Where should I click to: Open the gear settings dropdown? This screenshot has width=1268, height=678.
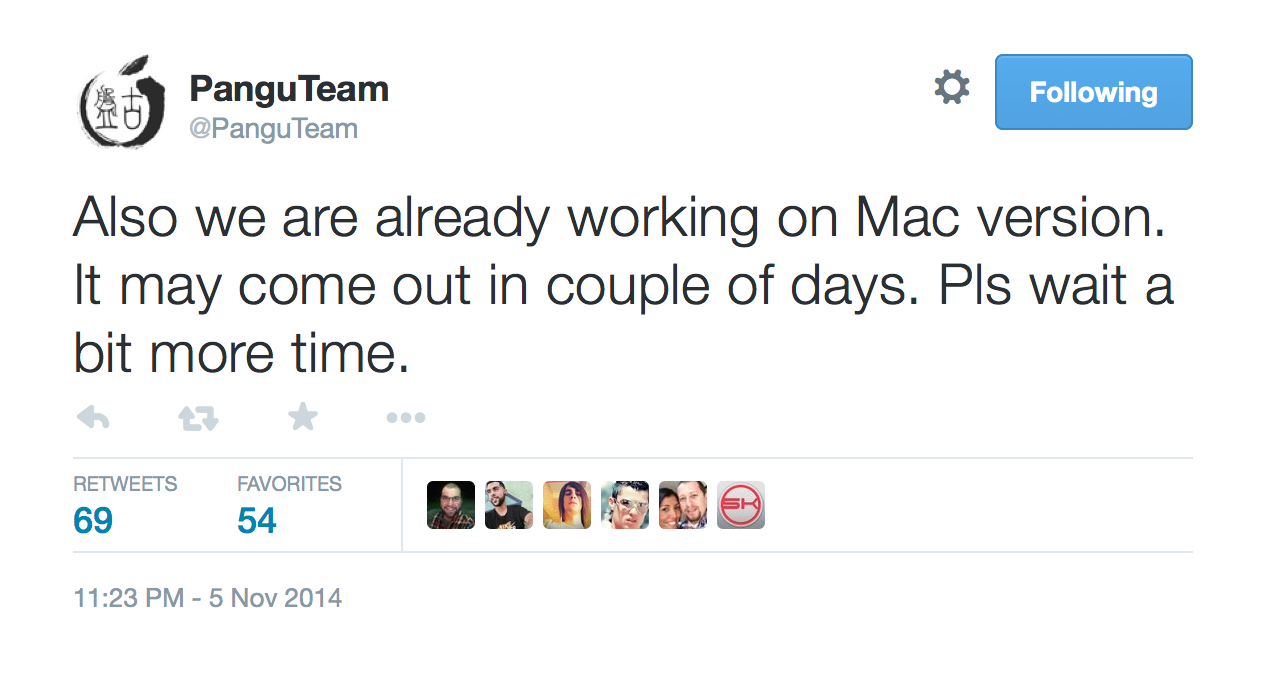point(951,88)
